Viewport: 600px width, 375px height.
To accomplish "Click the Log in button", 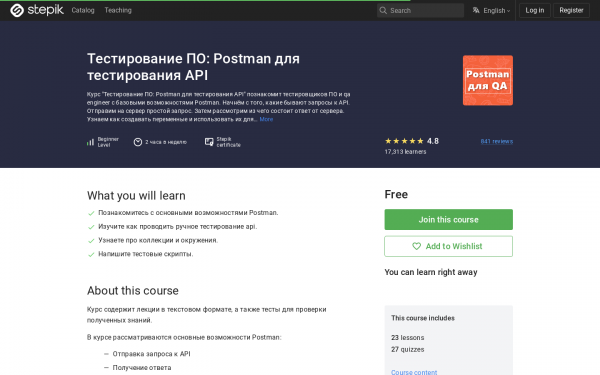I will click(535, 10).
